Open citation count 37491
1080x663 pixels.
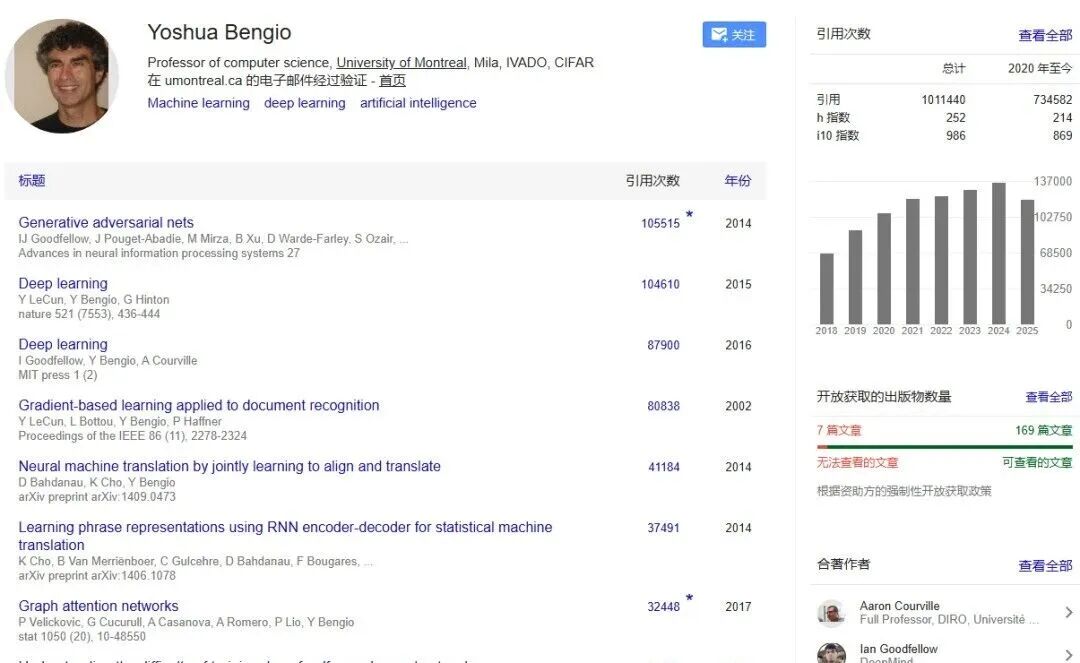(x=663, y=528)
